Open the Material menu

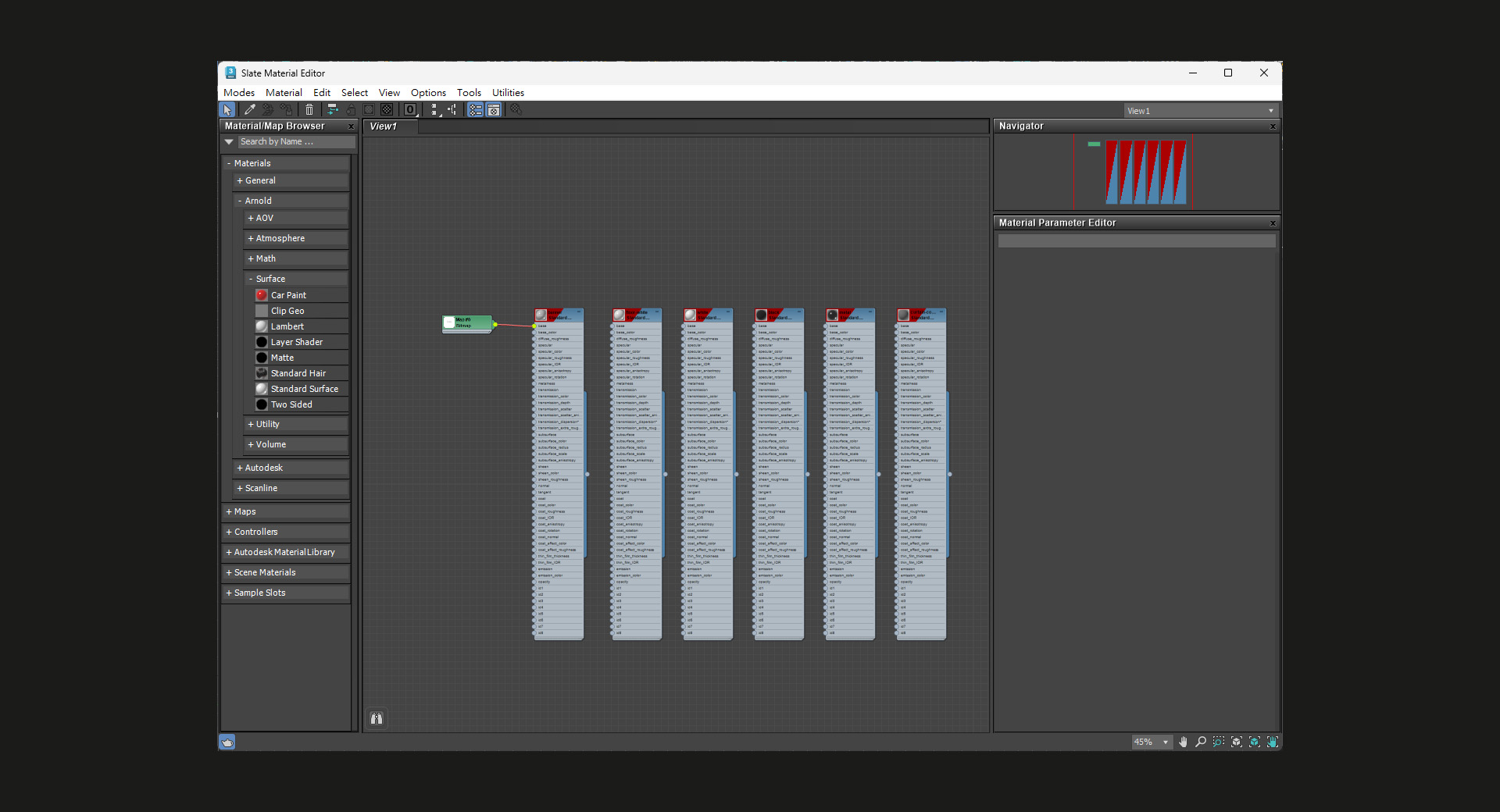pyautogui.click(x=284, y=93)
